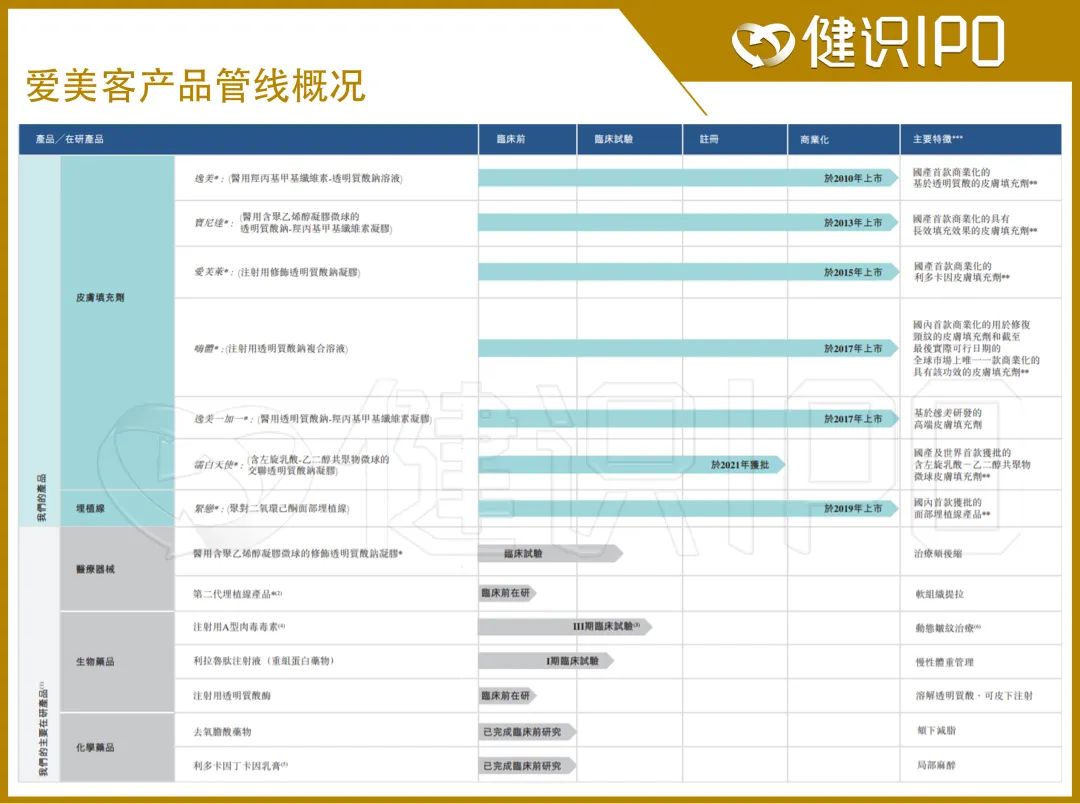Click 於2017年上市 label in the 嗨體 row
Screen dimensions: 1080x804
(x=853, y=349)
